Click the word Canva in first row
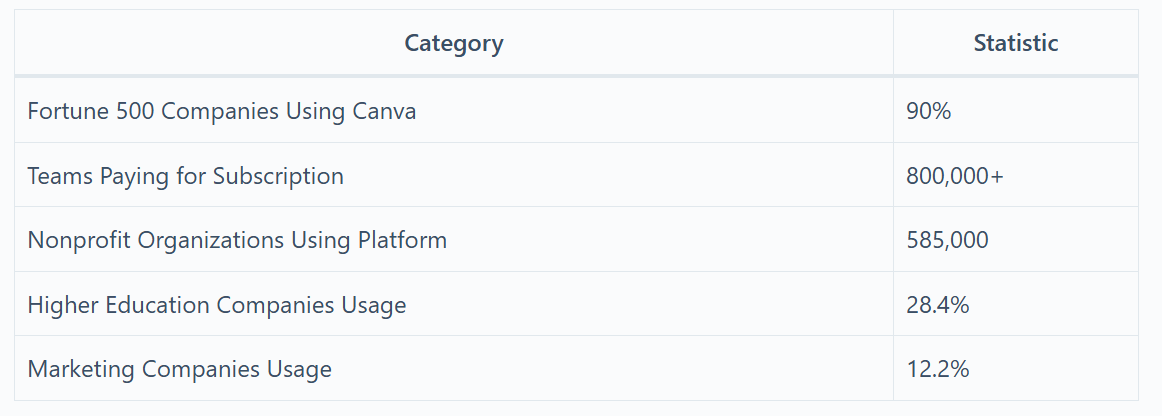The height and width of the screenshot is (416, 1162). pyautogui.click(x=384, y=111)
